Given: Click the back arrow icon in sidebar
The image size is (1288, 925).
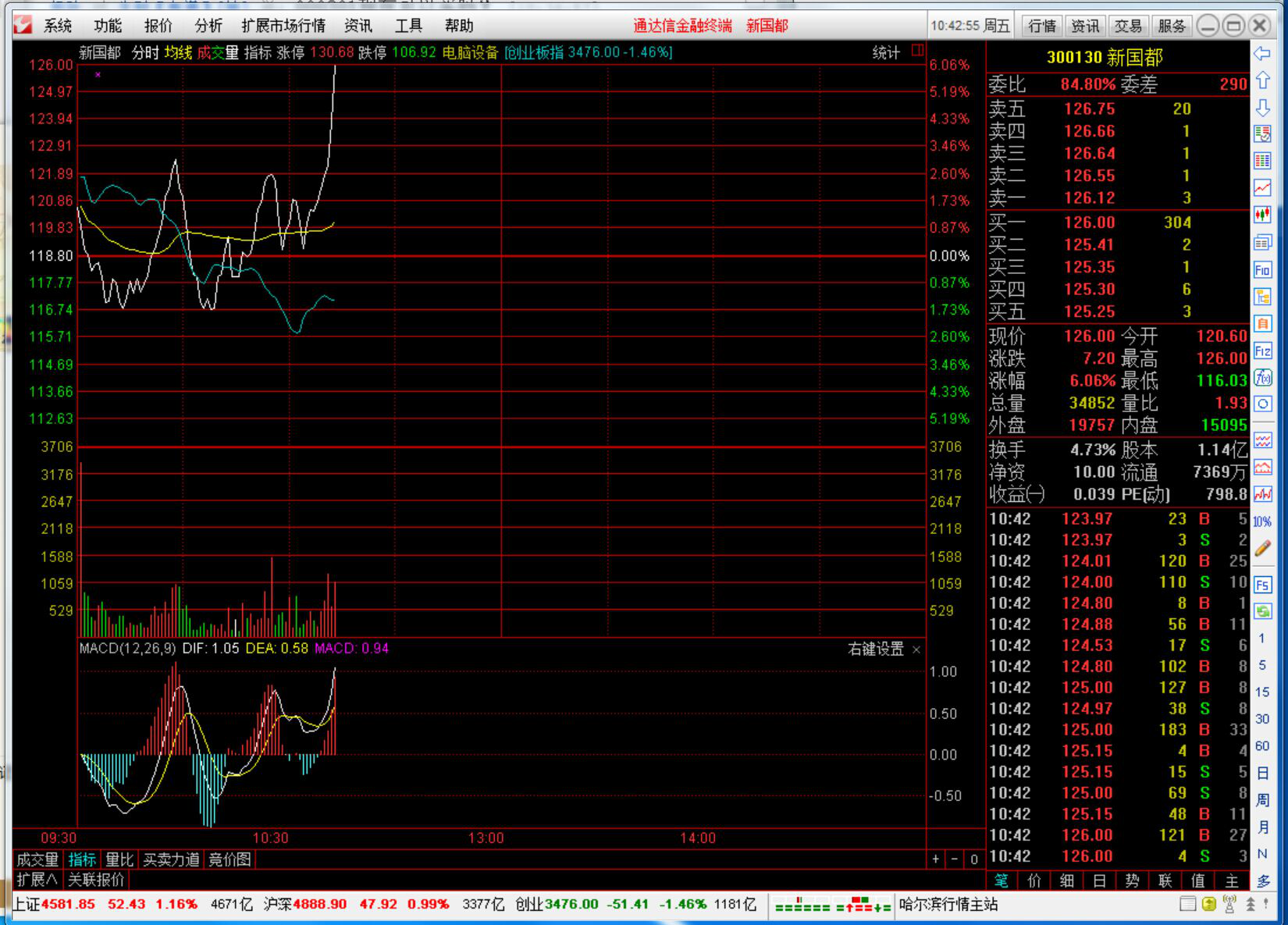Looking at the screenshot, I should [x=1262, y=54].
